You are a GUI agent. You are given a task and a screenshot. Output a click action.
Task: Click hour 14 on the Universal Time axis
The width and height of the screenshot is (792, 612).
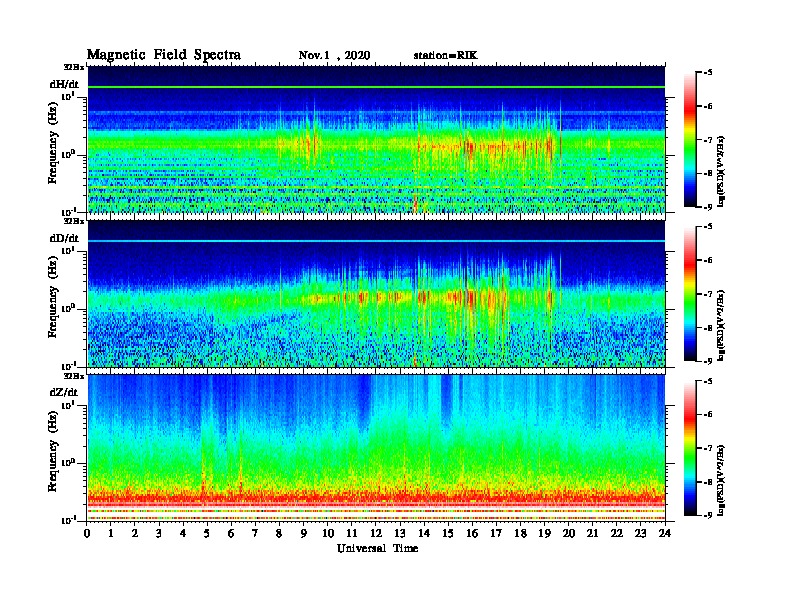424,534
